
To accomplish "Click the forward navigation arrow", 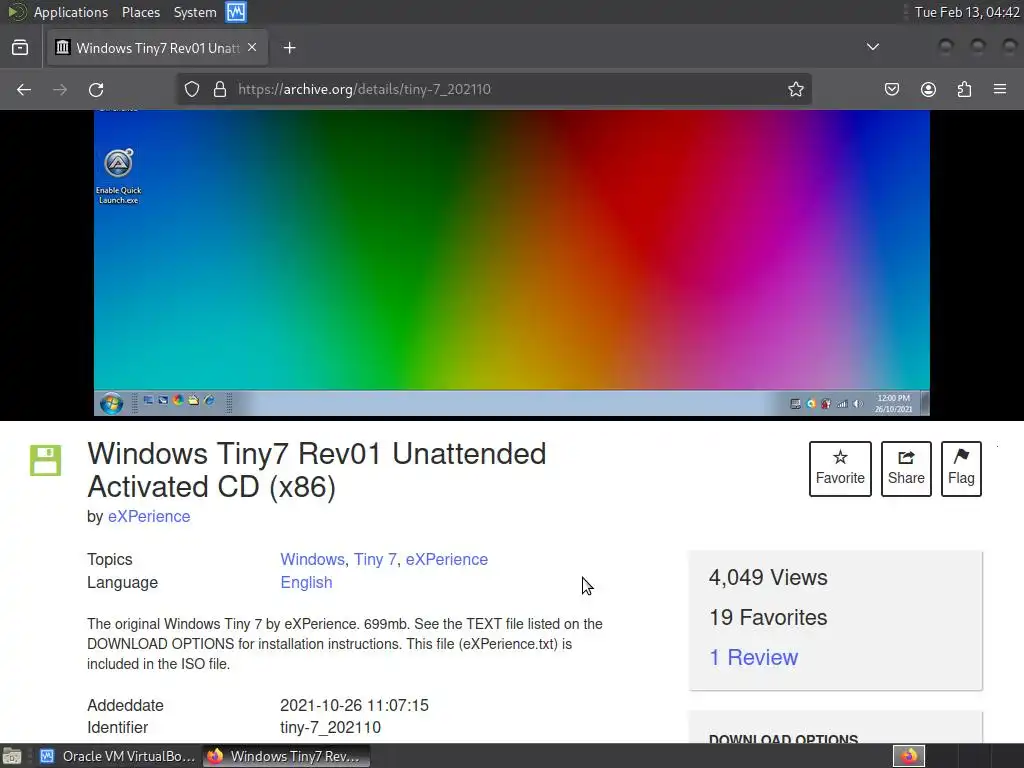I will tap(60, 89).
